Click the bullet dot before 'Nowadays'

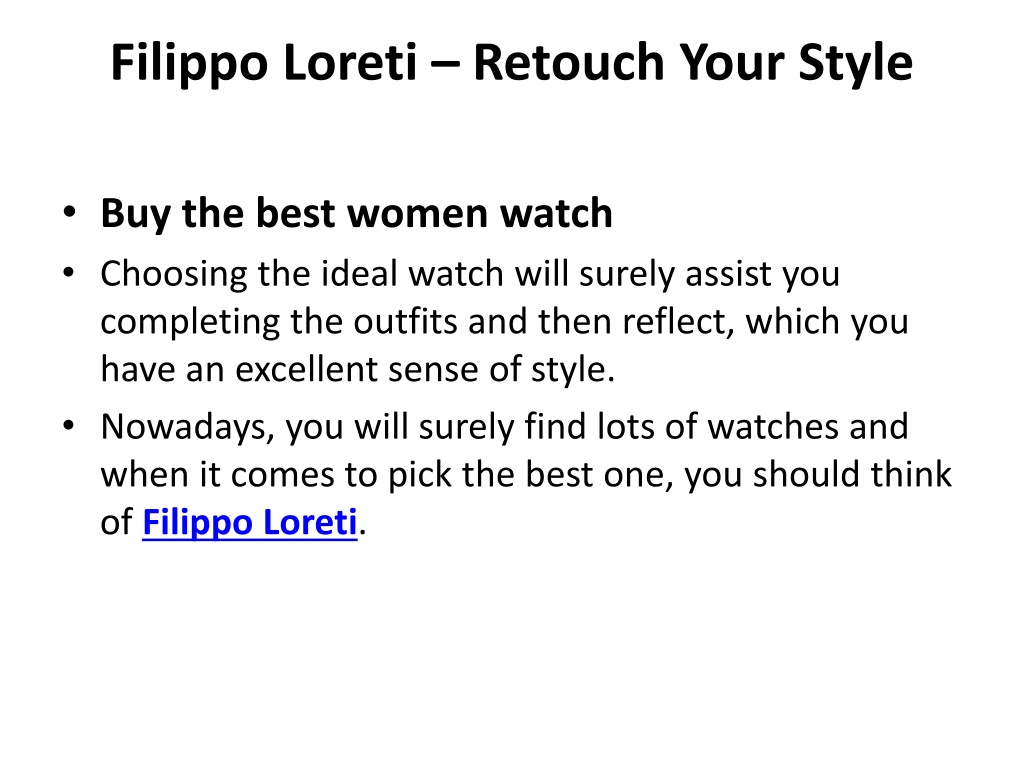pos(69,426)
